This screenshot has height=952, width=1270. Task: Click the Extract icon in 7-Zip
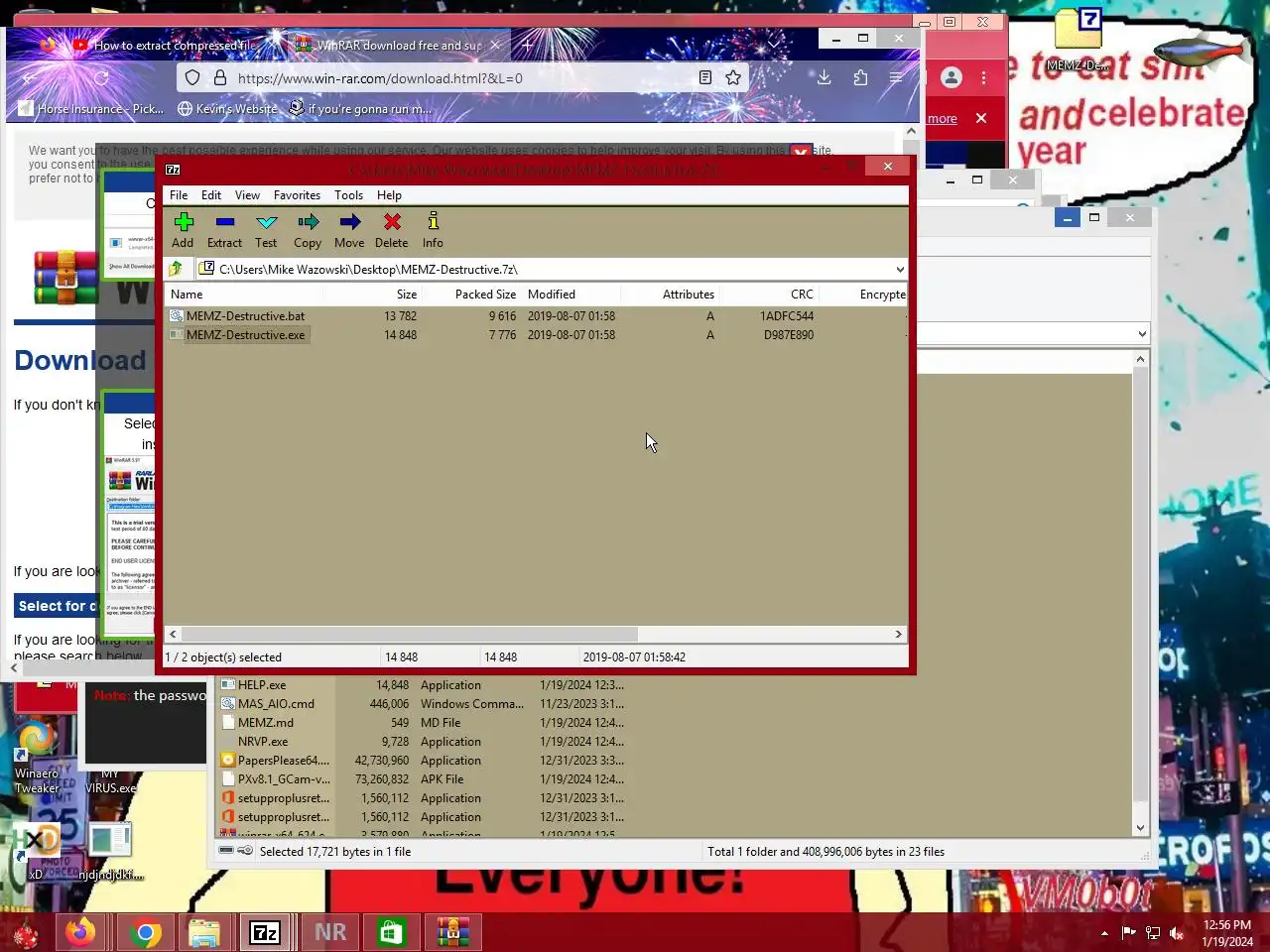[224, 230]
